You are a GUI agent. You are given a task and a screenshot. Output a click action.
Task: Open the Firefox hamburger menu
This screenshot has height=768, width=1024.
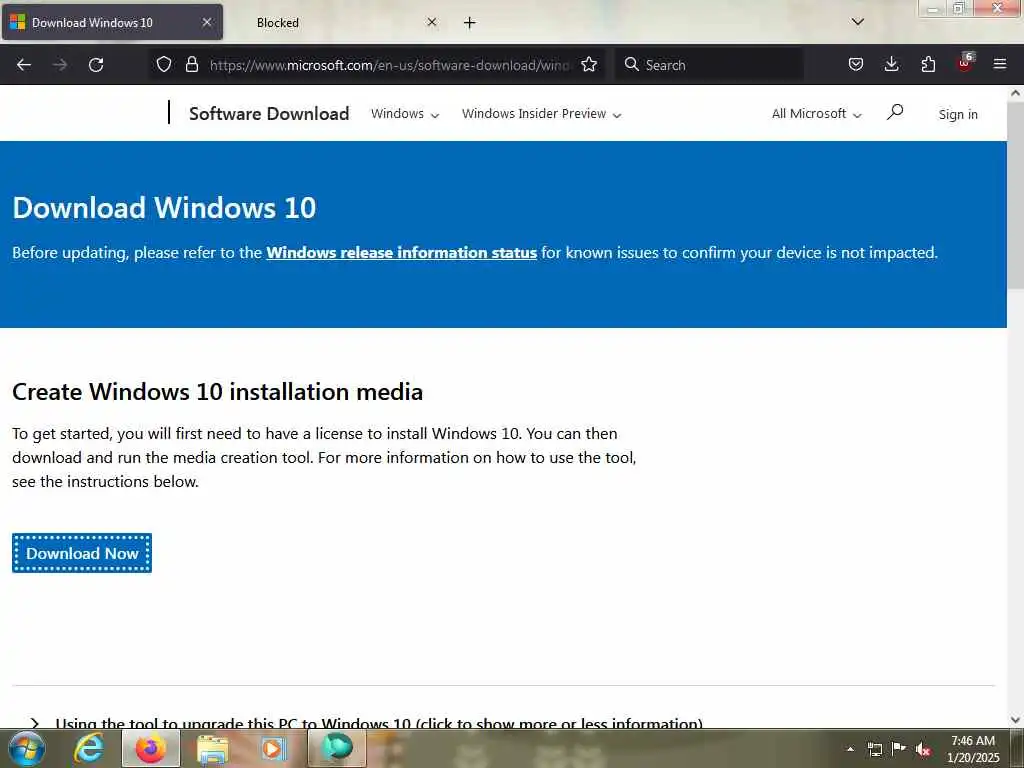tap(1000, 64)
